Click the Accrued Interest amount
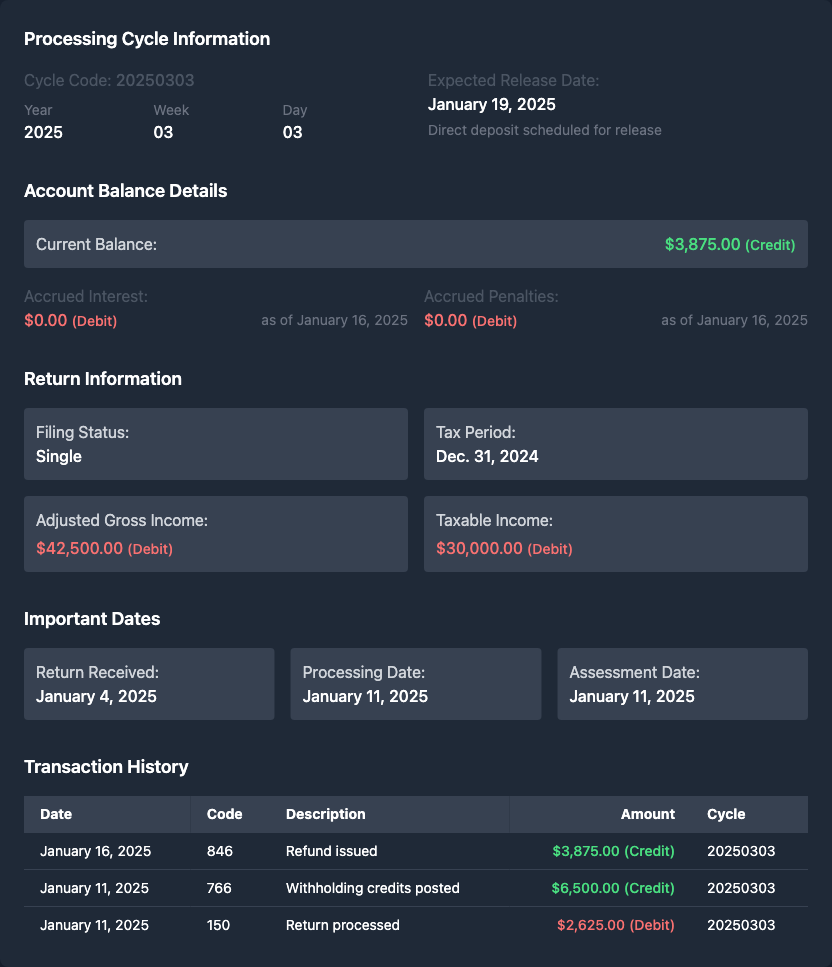The width and height of the screenshot is (832, 967). tap(70, 321)
